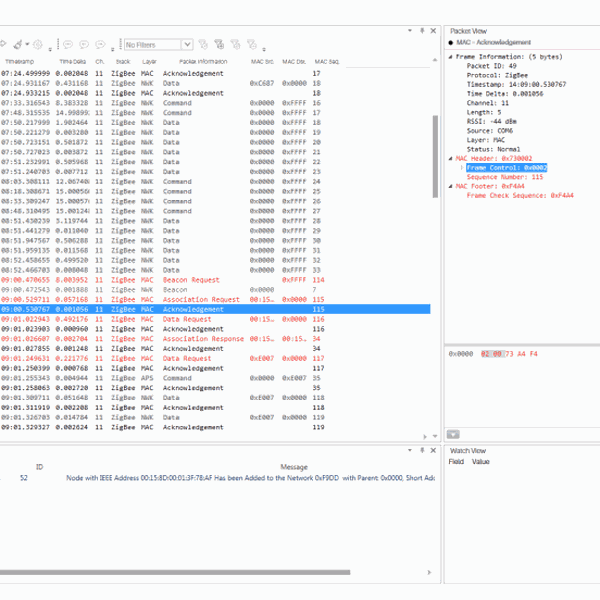Screen dimensions: 600x600
Task: Click the first speech bubble comment icon
Action: click(x=67, y=44)
